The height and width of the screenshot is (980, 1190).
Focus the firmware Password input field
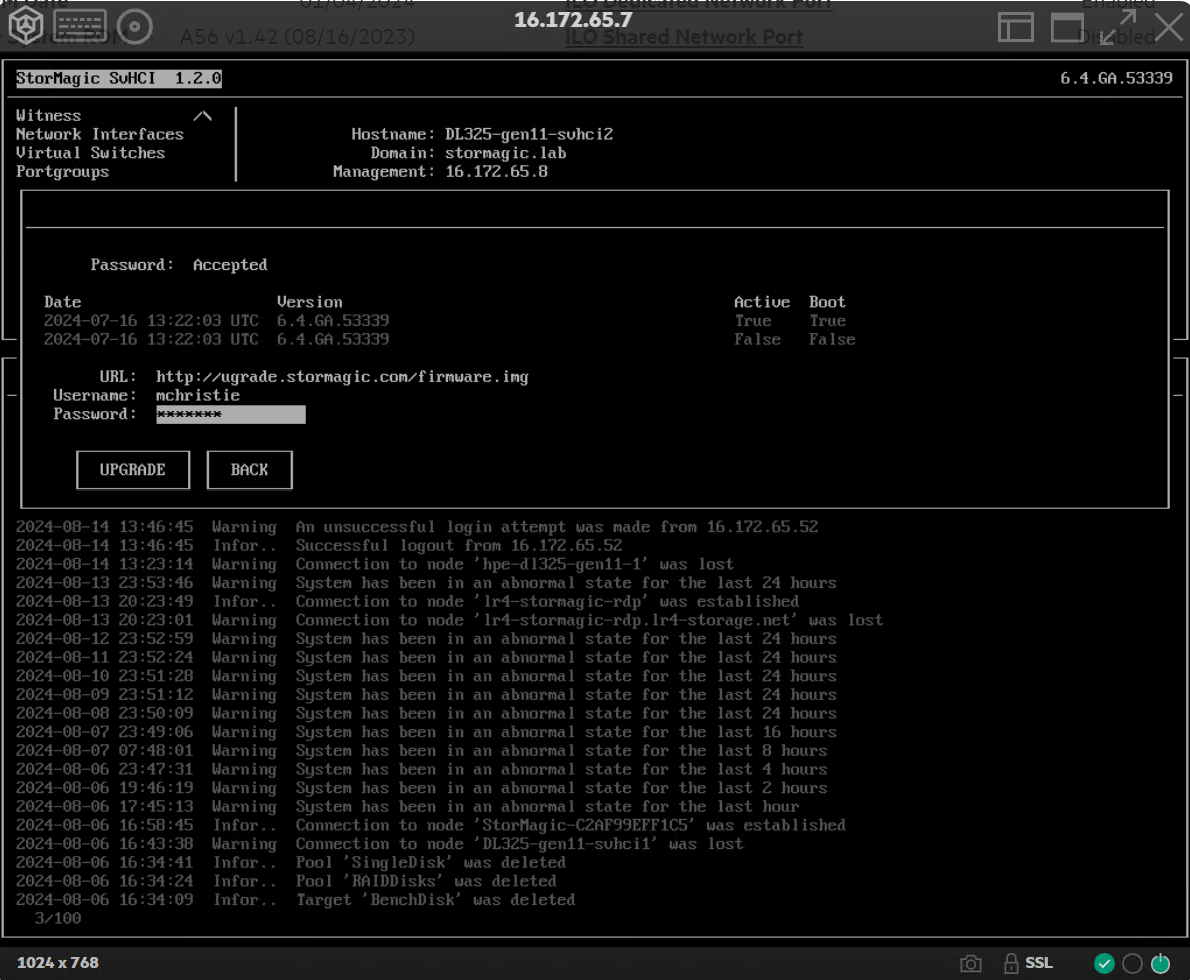click(x=231, y=414)
